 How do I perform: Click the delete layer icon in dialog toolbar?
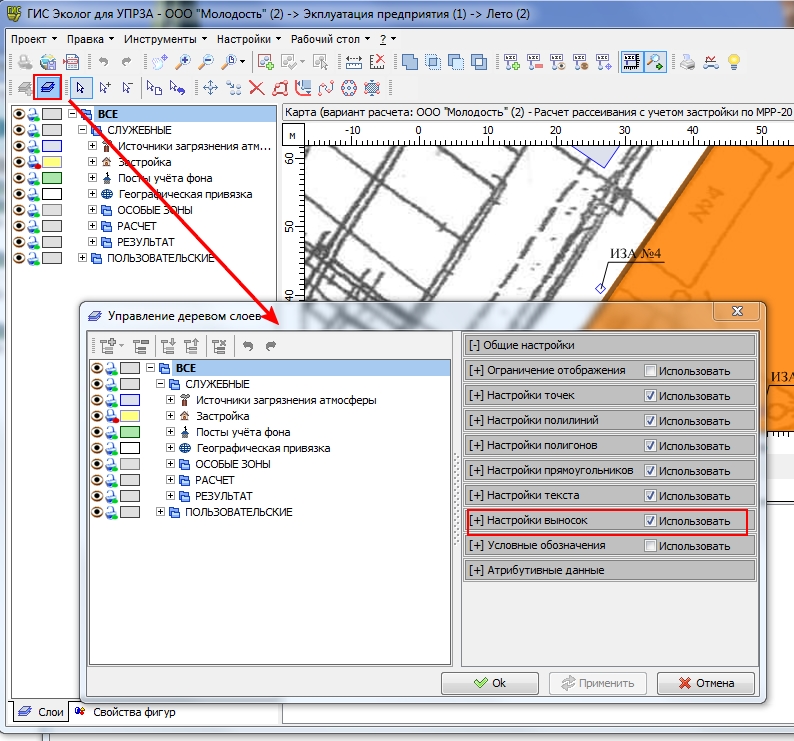(x=219, y=346)
